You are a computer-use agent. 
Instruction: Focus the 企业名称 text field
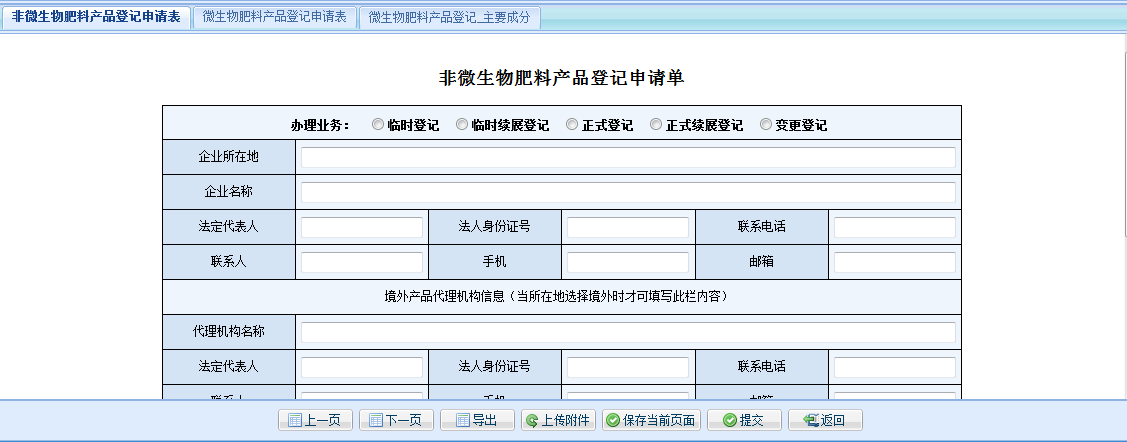pyautogui.click(x=628, y=192)
